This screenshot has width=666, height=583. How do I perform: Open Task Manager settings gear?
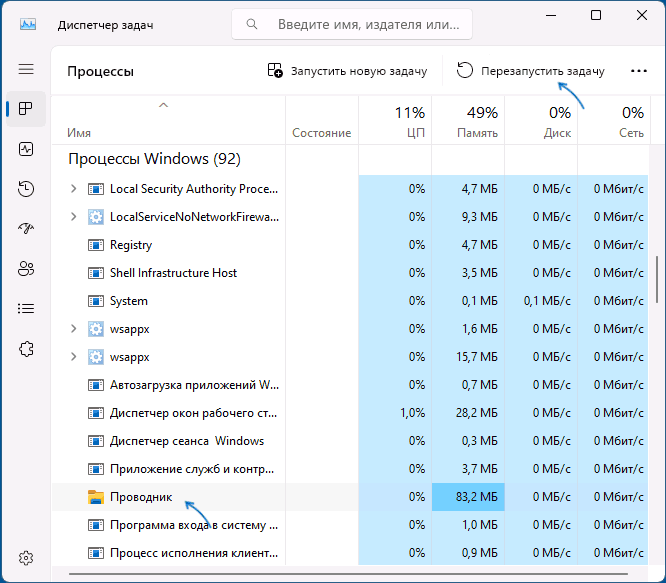[x=26, y=557]
